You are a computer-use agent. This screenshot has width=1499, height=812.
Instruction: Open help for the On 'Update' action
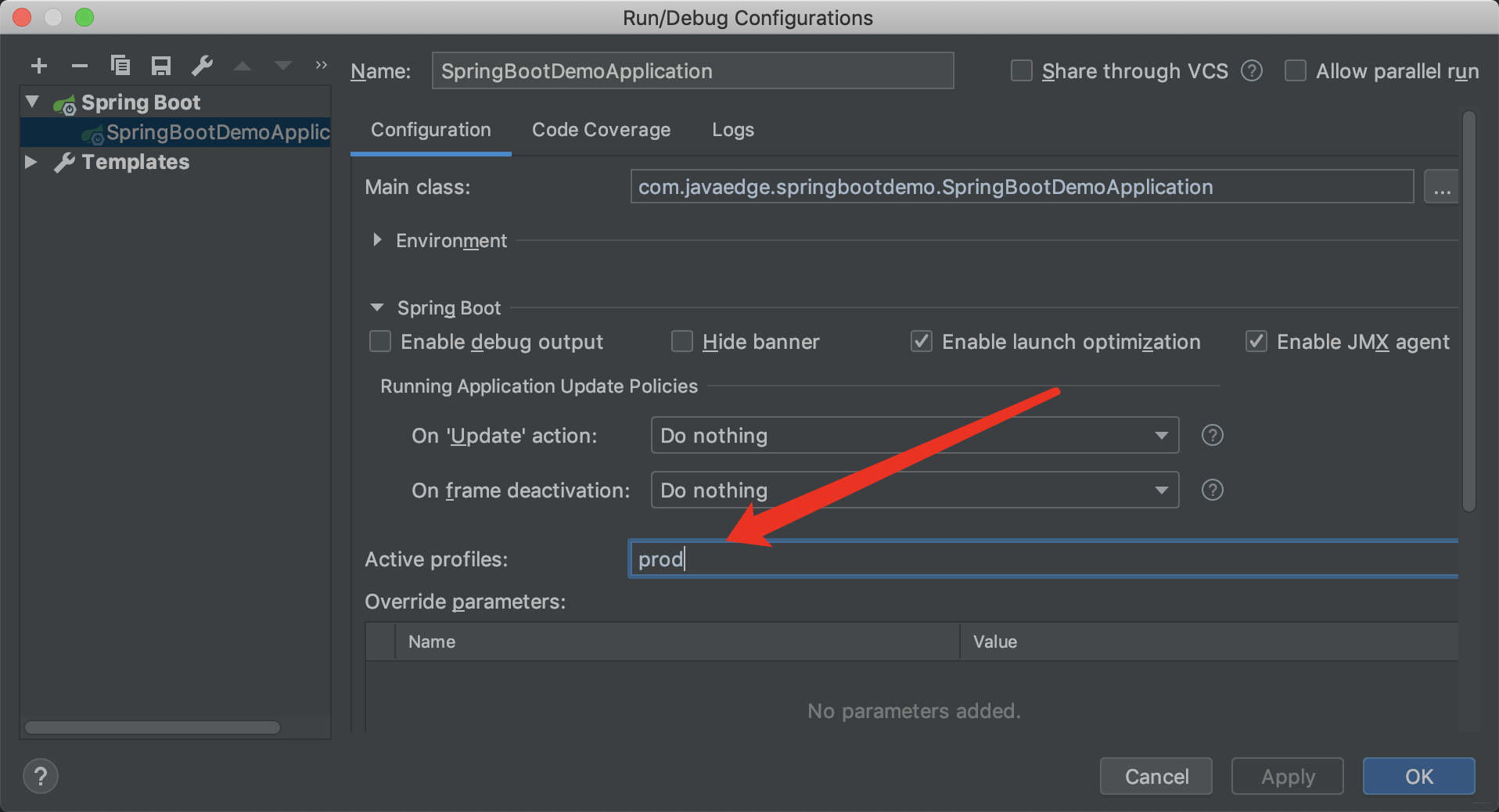[1213, 435]
